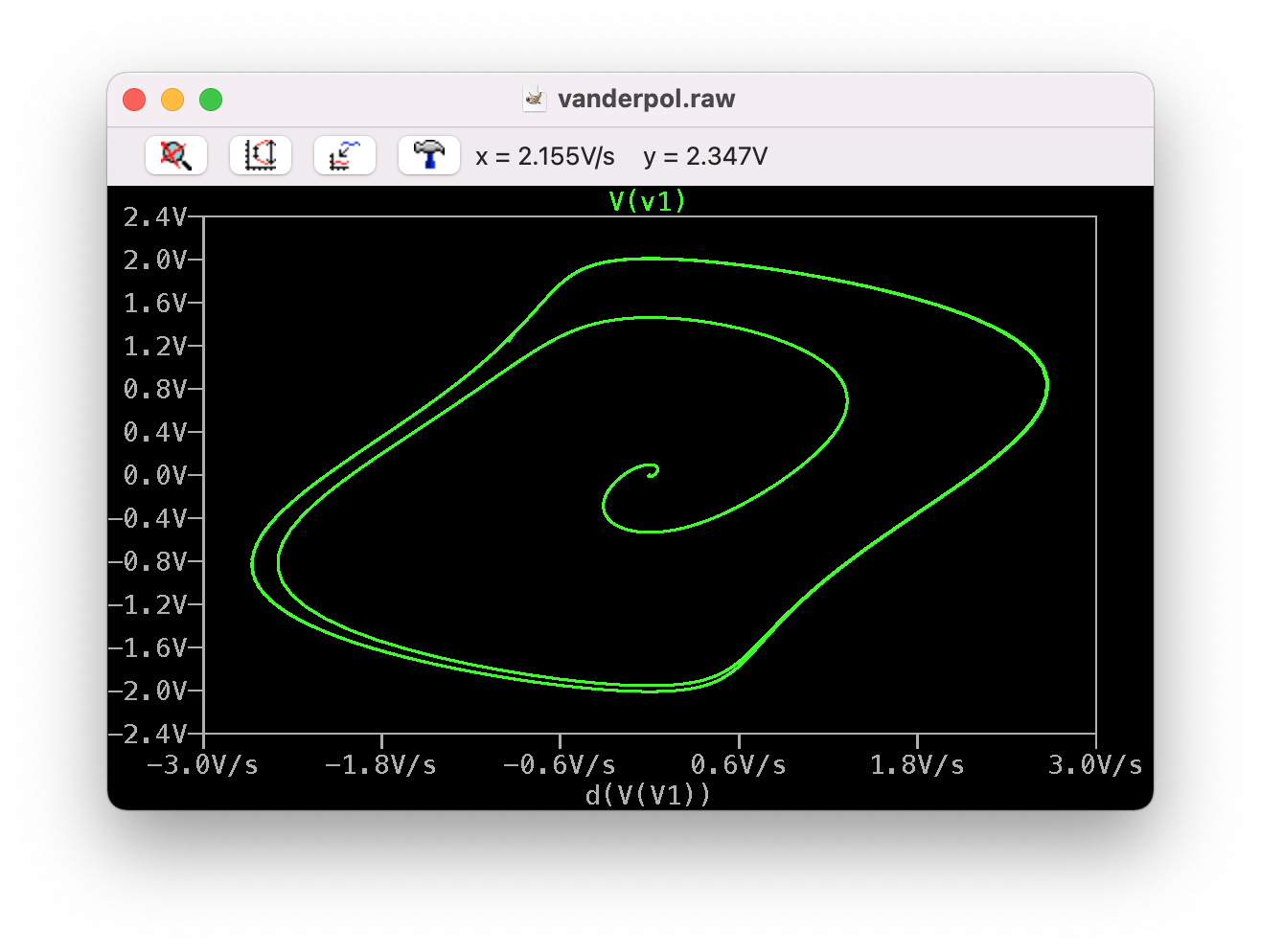Click the -0.8V vertical axis label

(148, 561)
